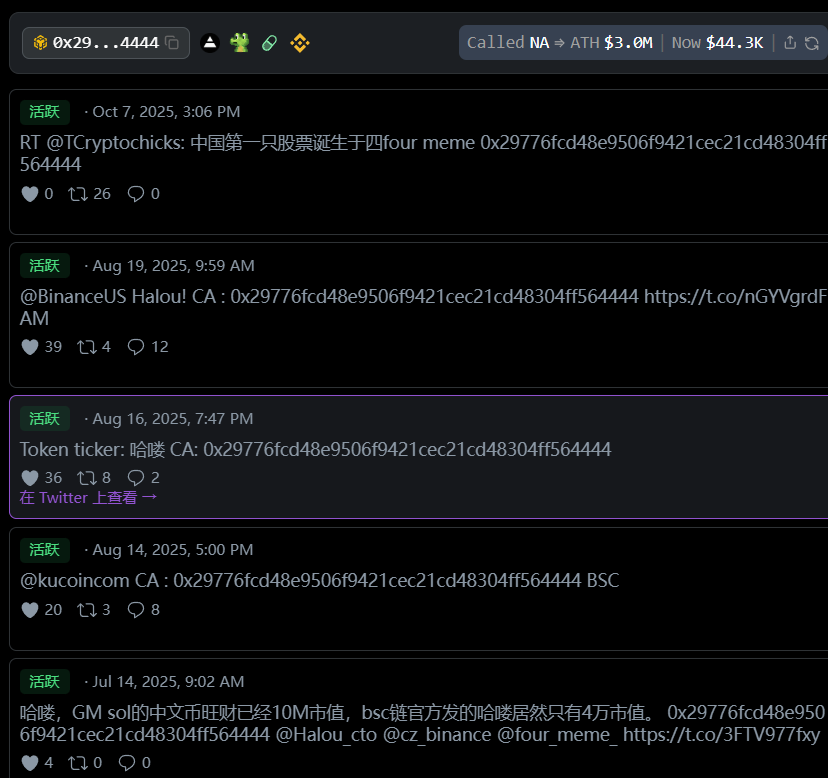Click the 'Now $44.3K' value

click(717, 43)
